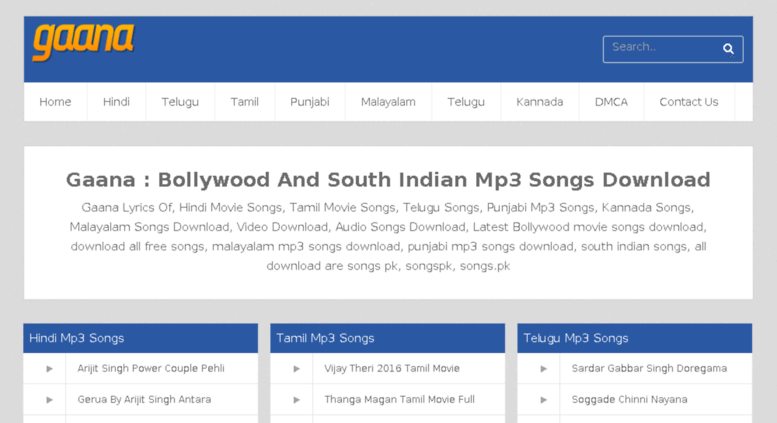The width and height of the screenshot is (777, 423).
Task: Play icon beside Thanga Magan Tamil Movie
Action: pyautogui.click(x=296, y=400)
